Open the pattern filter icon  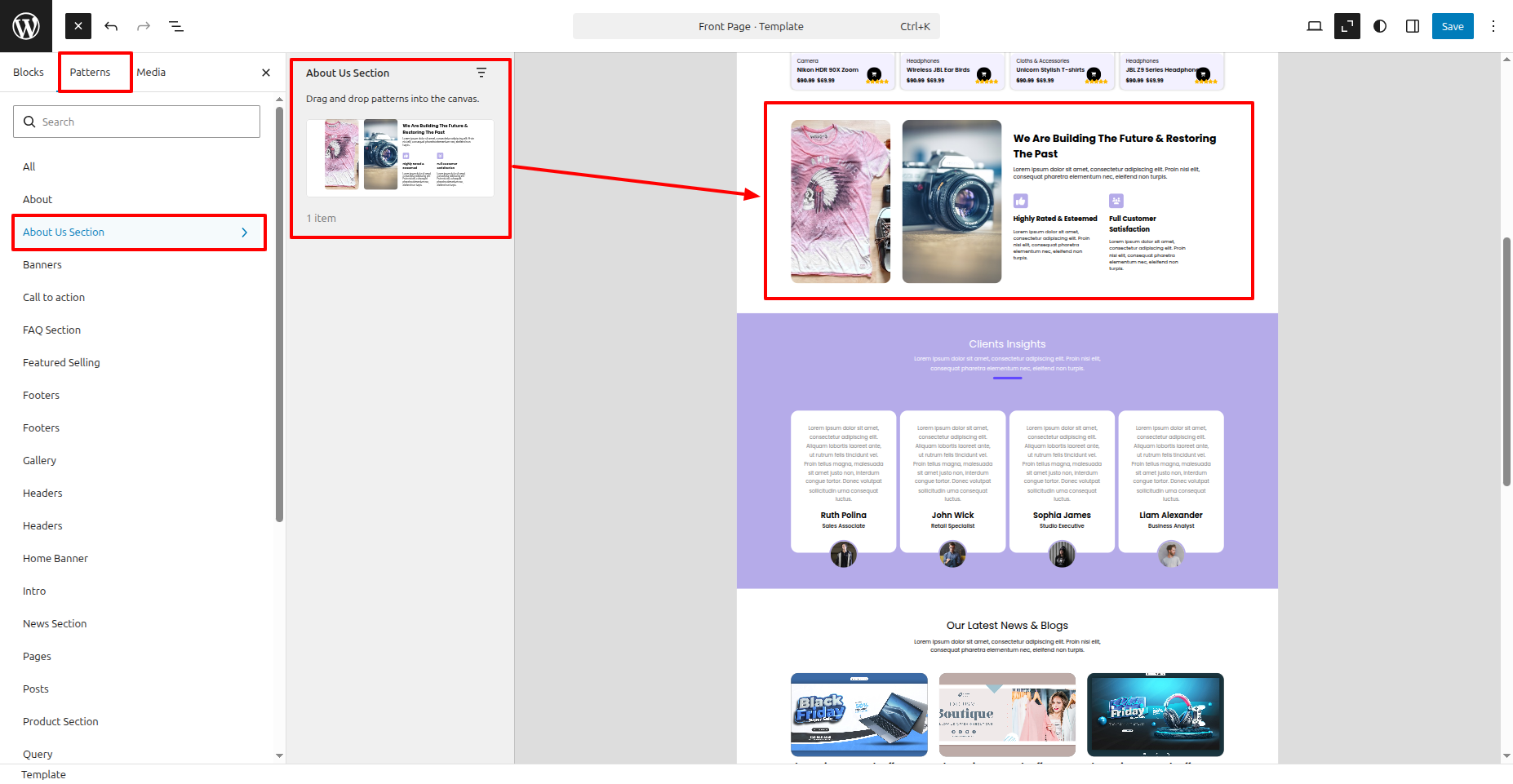tap(481, 73)
